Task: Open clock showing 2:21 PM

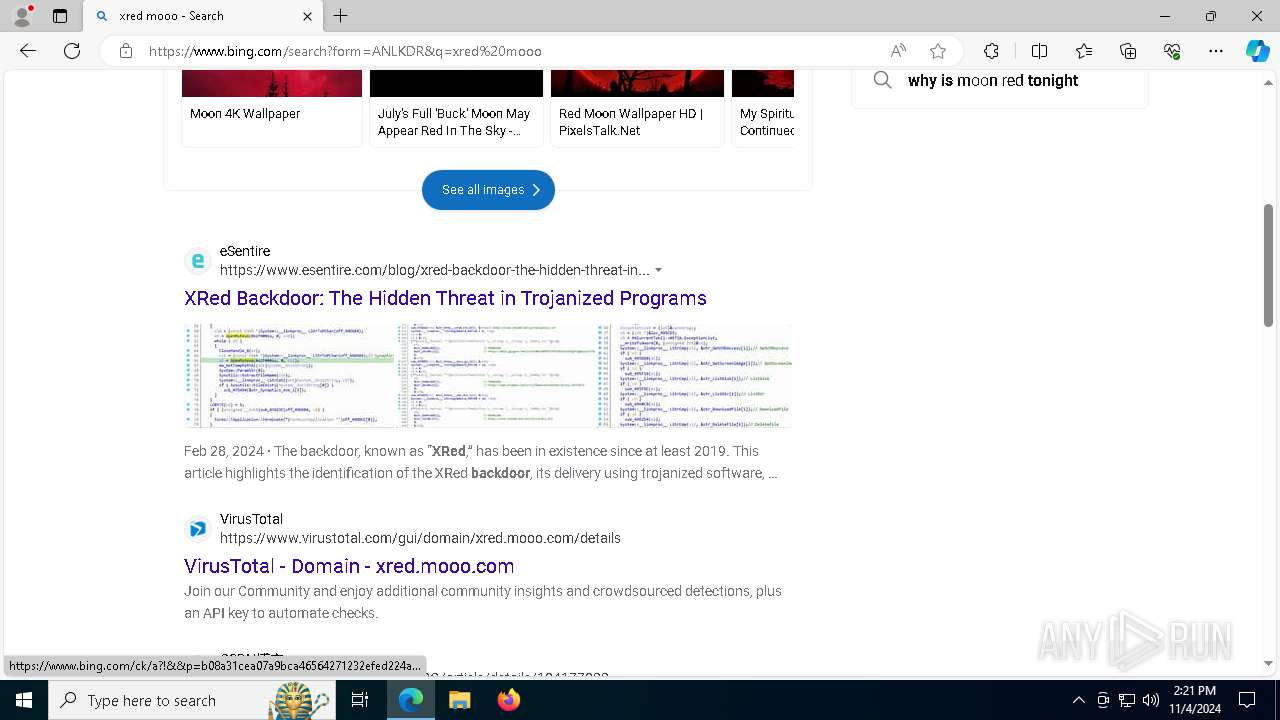Action: [x=1194, y=700]
